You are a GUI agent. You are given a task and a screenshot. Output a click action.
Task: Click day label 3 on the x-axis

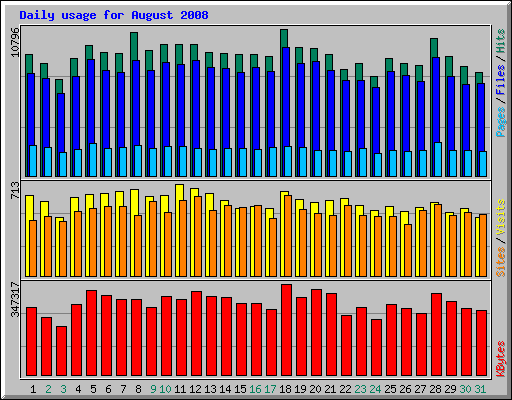coord(63,389)
